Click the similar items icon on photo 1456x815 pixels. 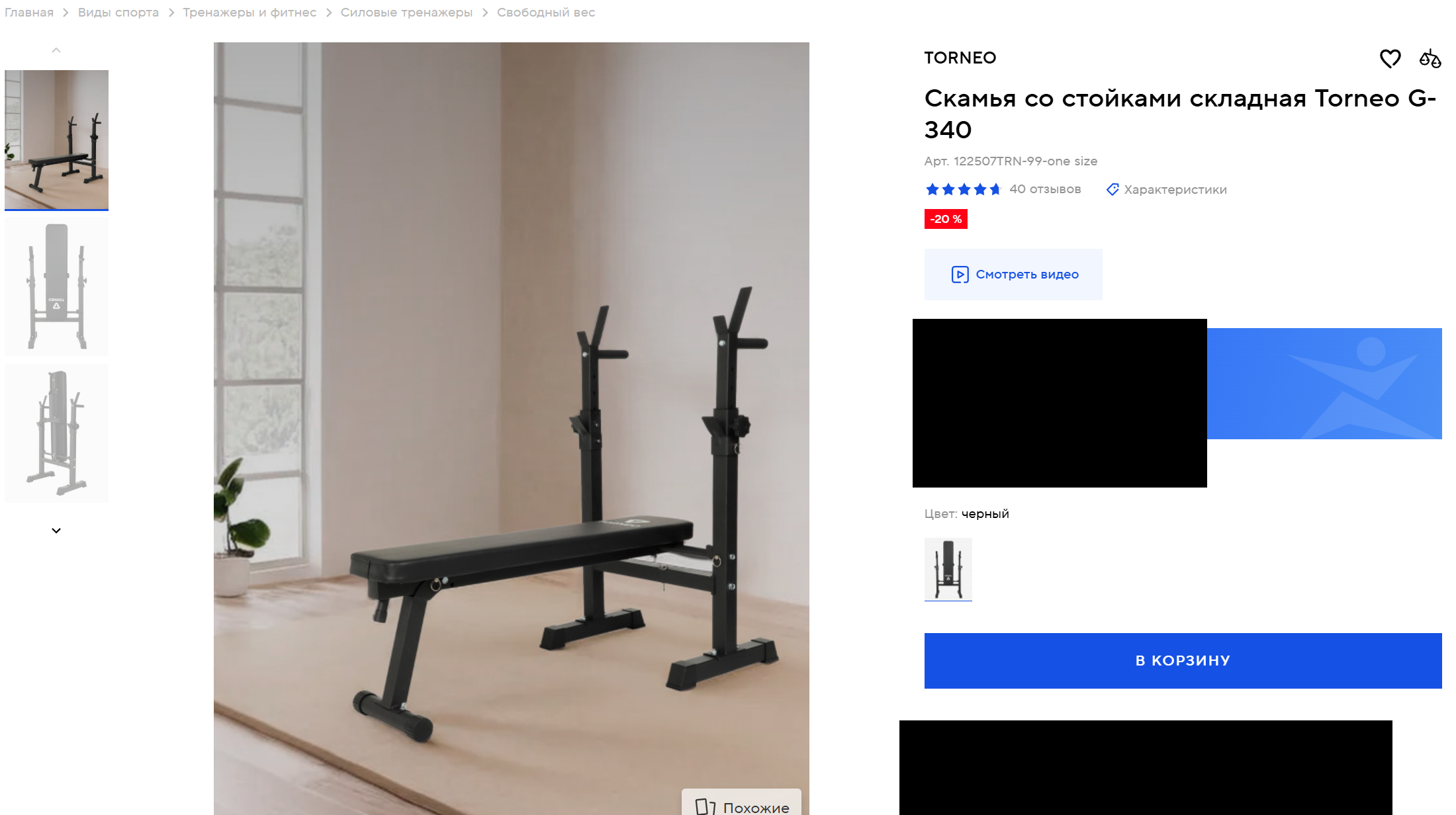point(705,806)
